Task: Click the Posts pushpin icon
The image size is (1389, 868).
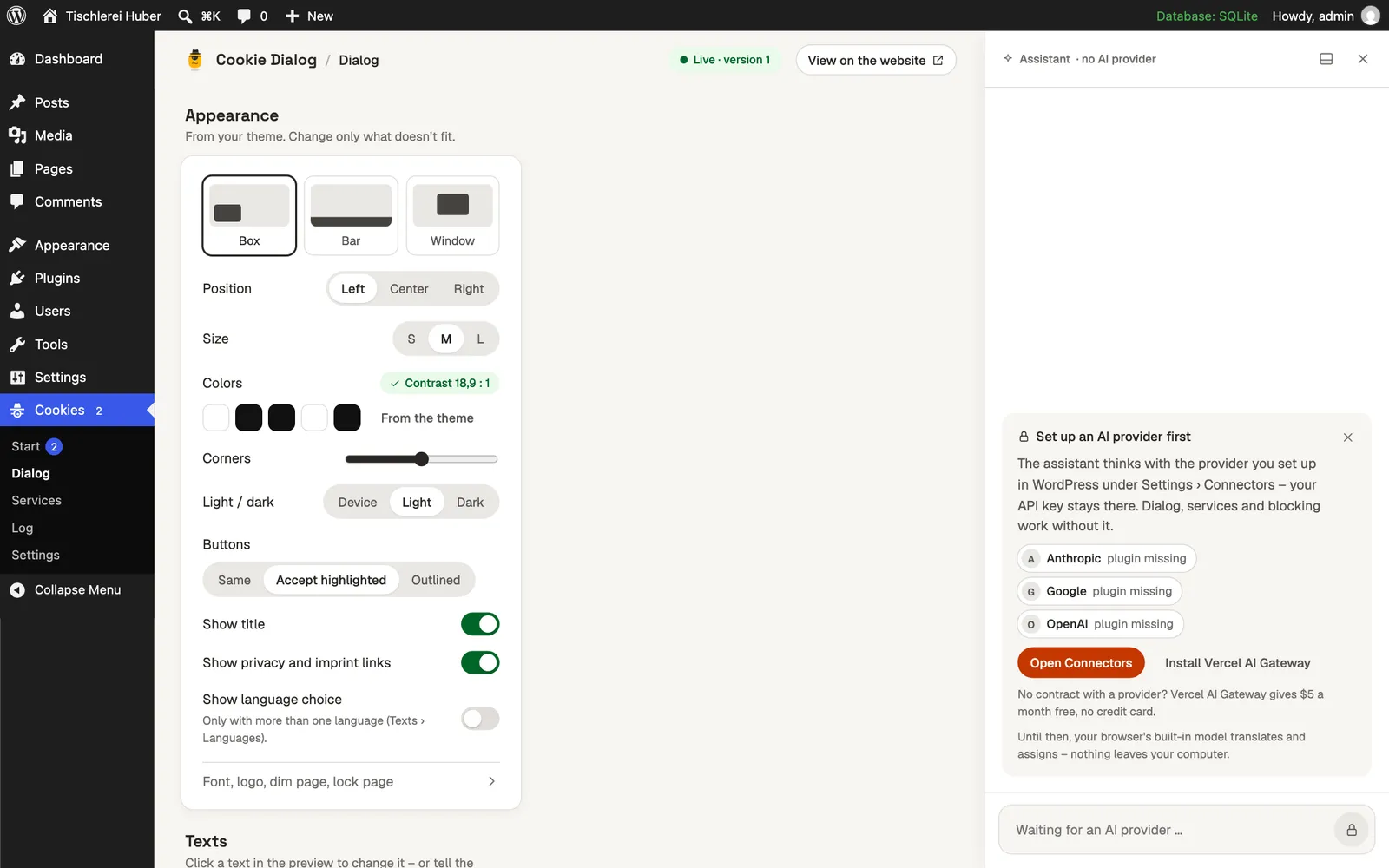Action: 17,102
